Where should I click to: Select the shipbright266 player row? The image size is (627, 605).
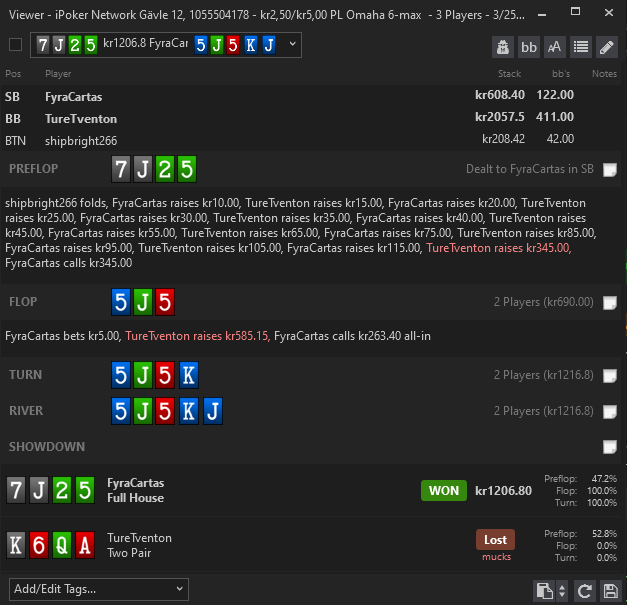click(311, 140)
